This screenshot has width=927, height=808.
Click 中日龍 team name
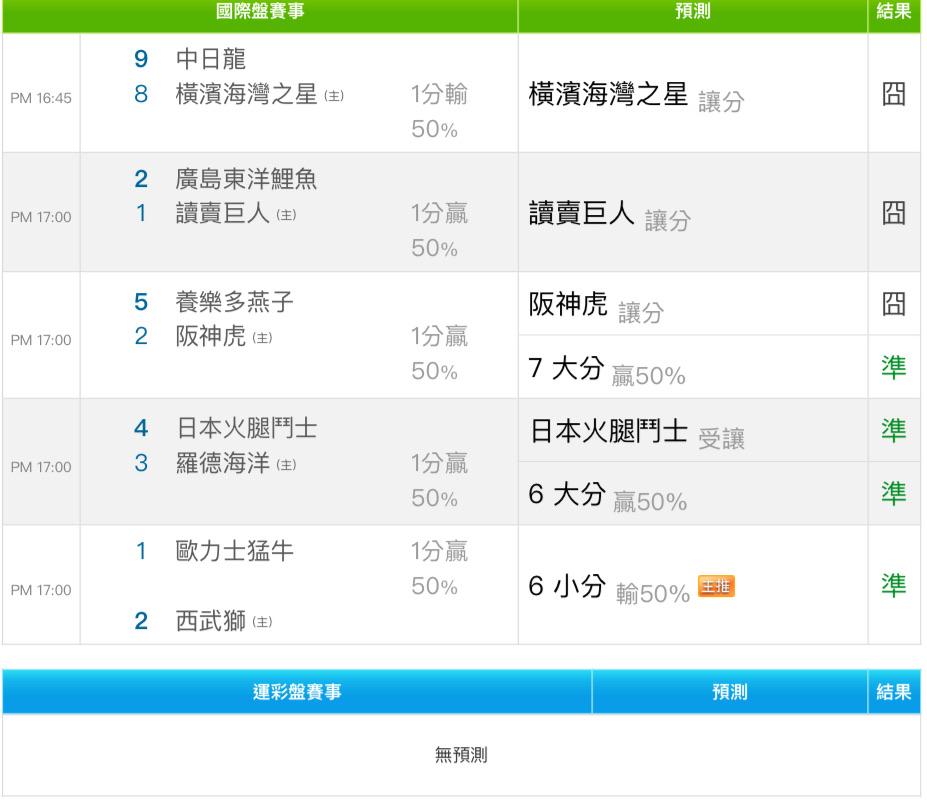[203, 60]
